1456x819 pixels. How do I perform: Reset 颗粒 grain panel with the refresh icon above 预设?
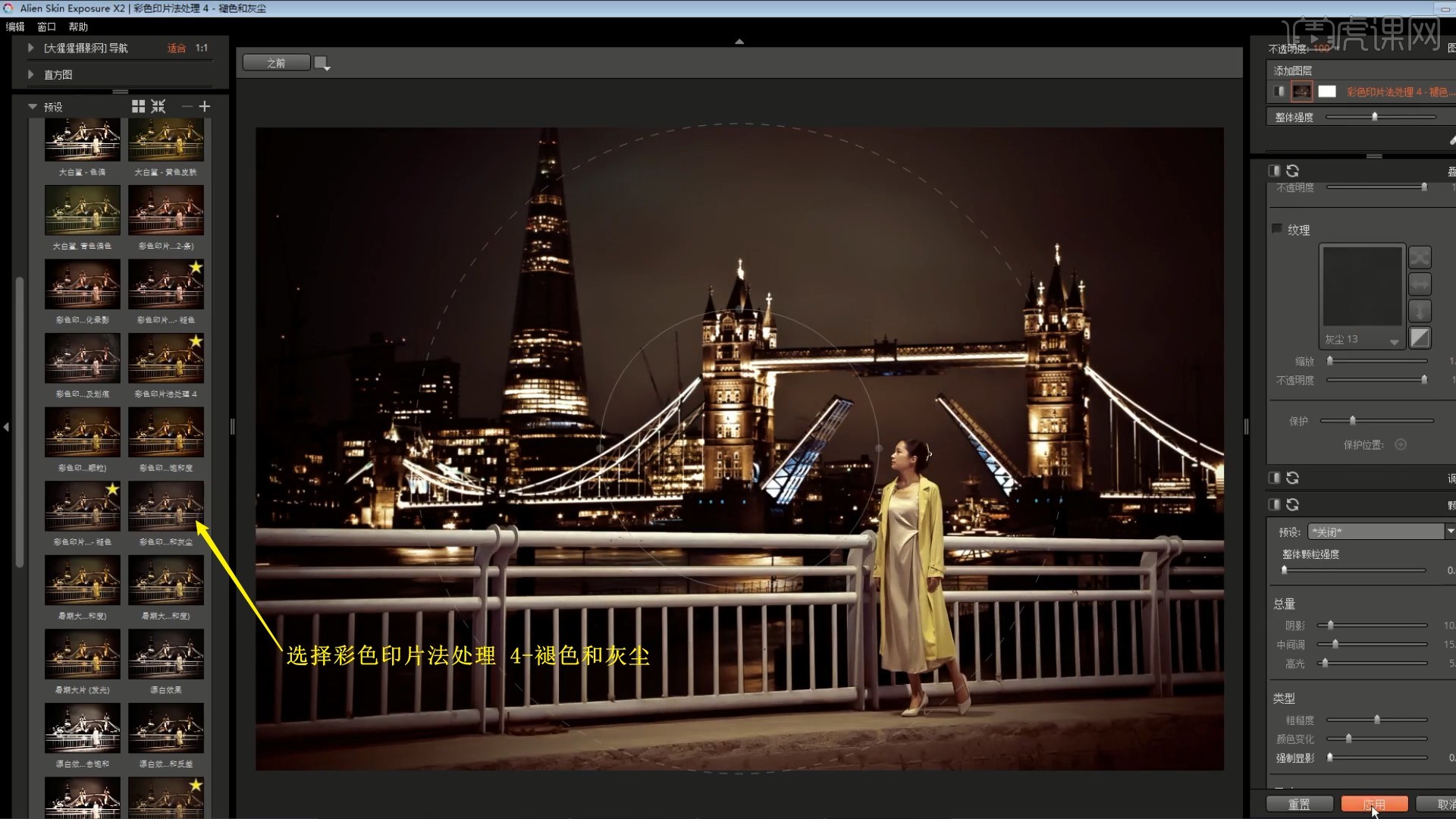pyautogui.click(x=1293, y=504)
